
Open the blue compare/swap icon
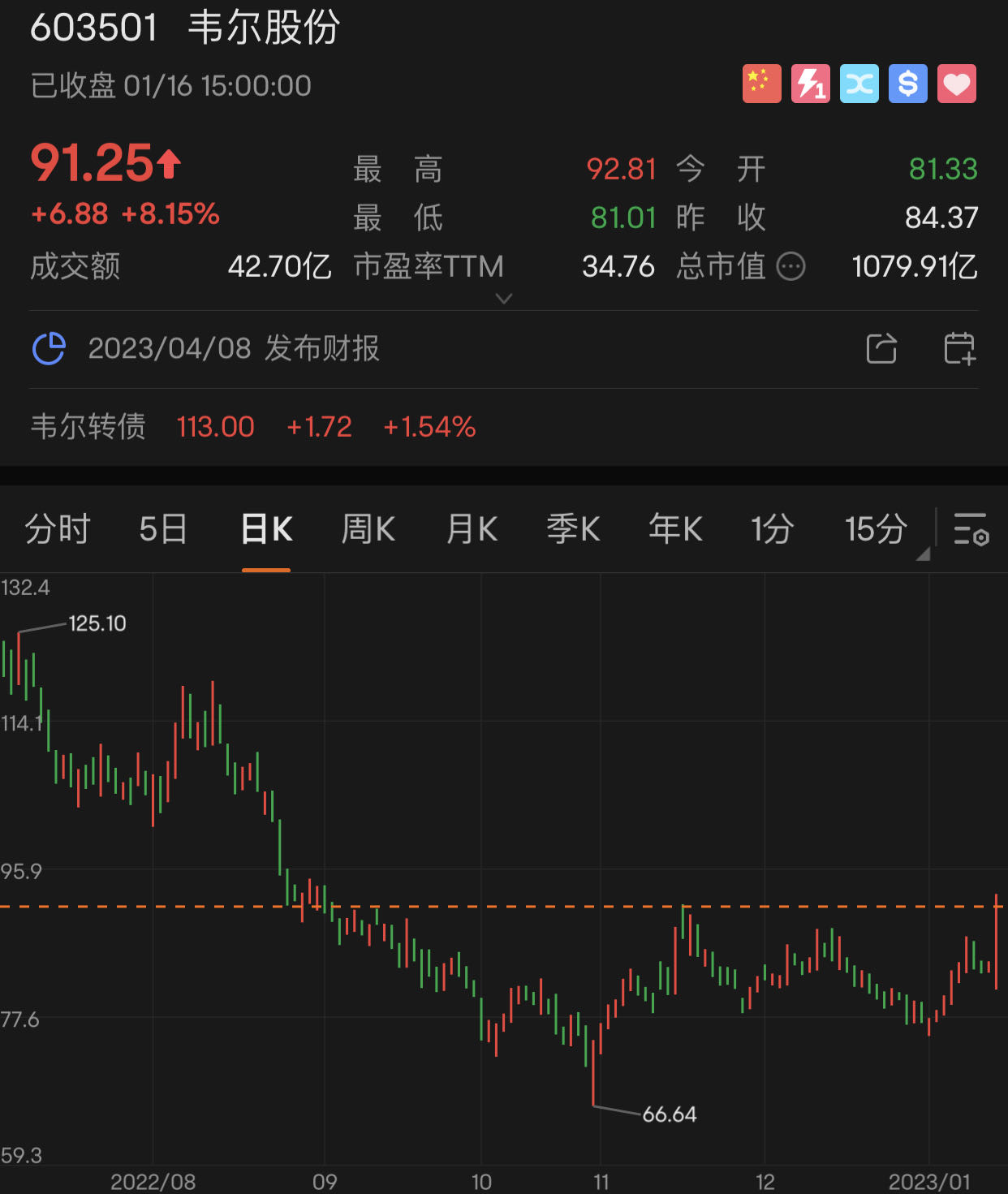point(859,83)
